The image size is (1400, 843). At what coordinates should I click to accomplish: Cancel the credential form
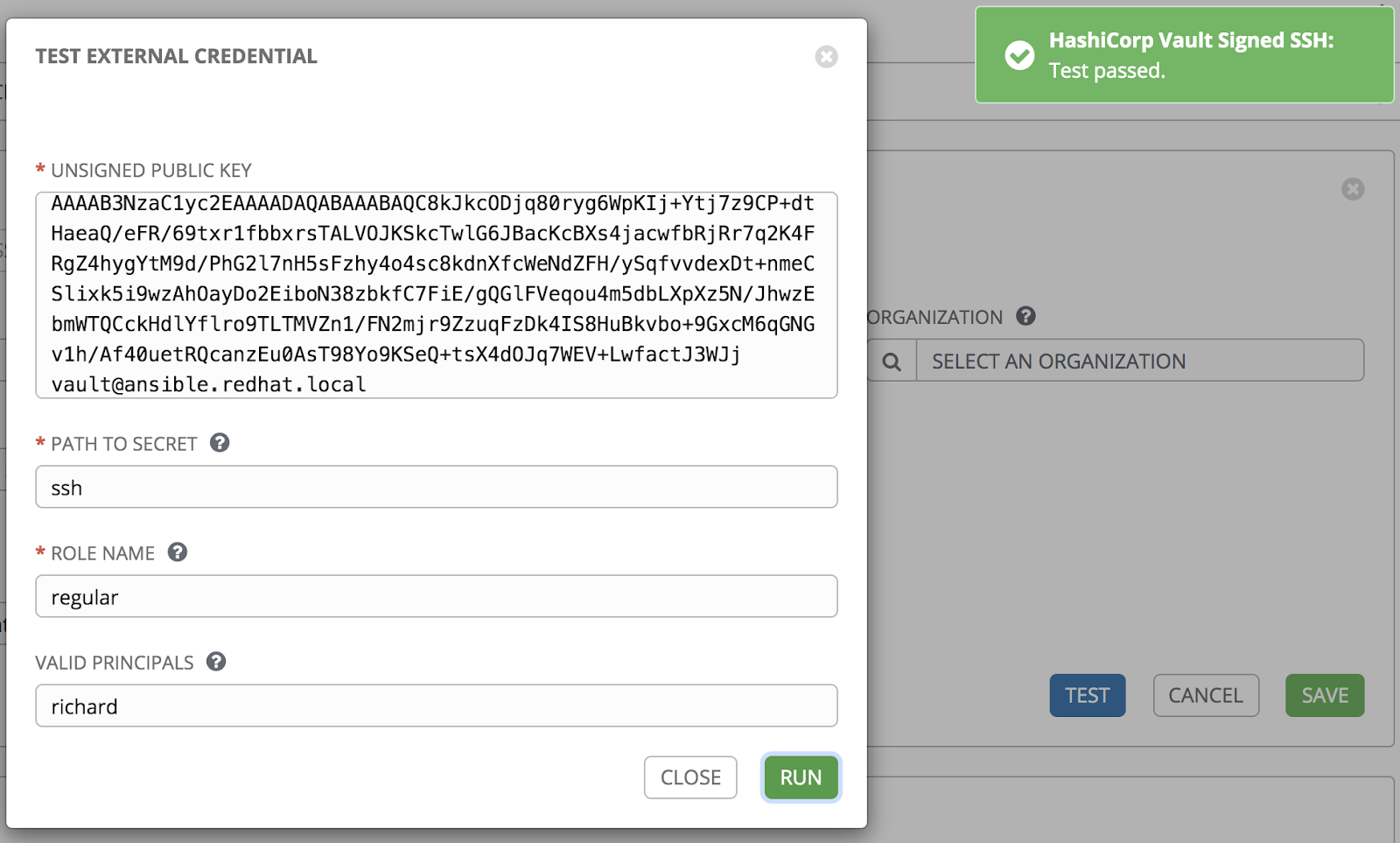pyautogui.click(x=1205, y=696)
